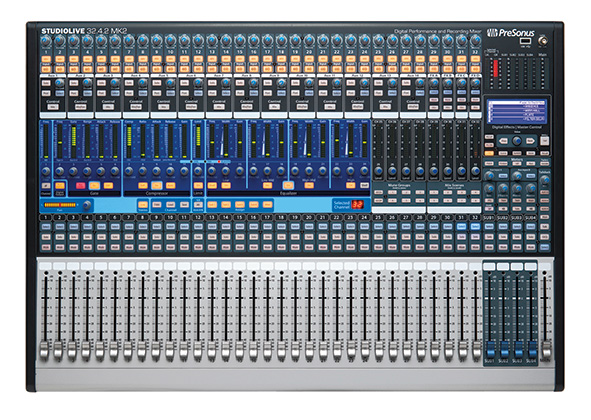
Task: Click the Tap tempo button
Action: (x=544, y=141)
